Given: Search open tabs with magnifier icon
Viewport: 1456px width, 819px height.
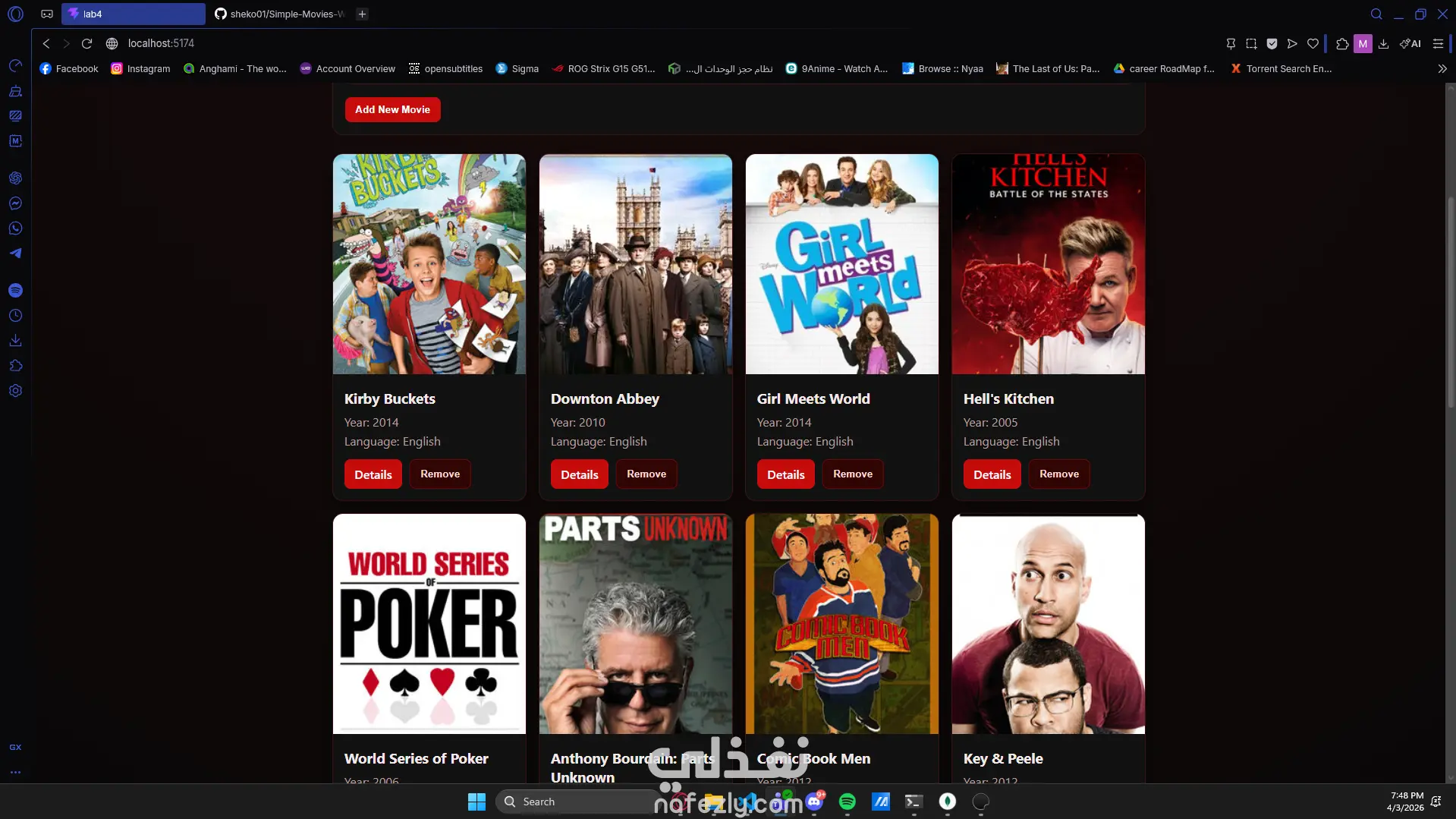Looking at the screenshot, I should 1376,14.
